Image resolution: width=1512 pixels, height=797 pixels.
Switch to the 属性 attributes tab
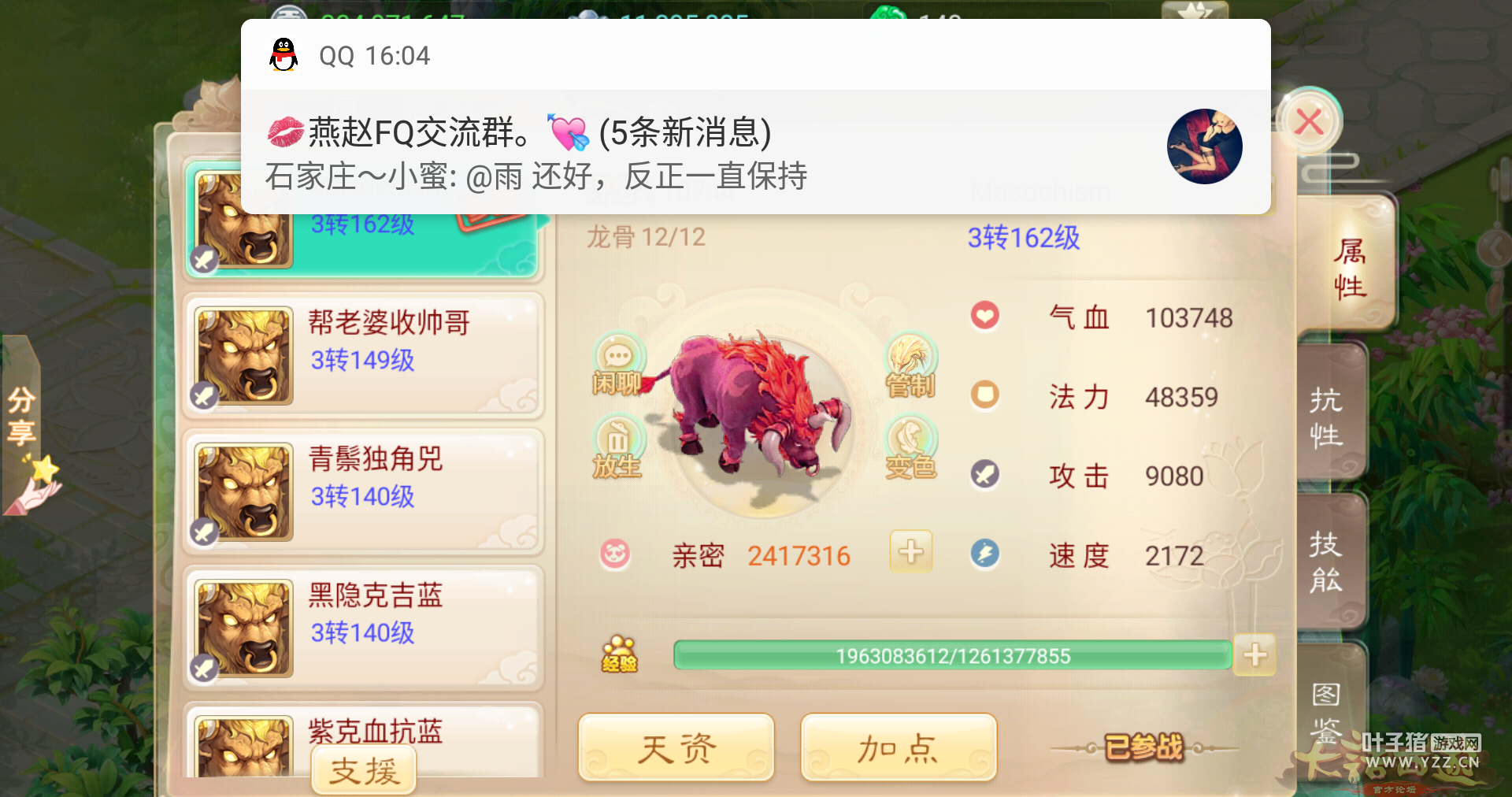[1348, 269]
